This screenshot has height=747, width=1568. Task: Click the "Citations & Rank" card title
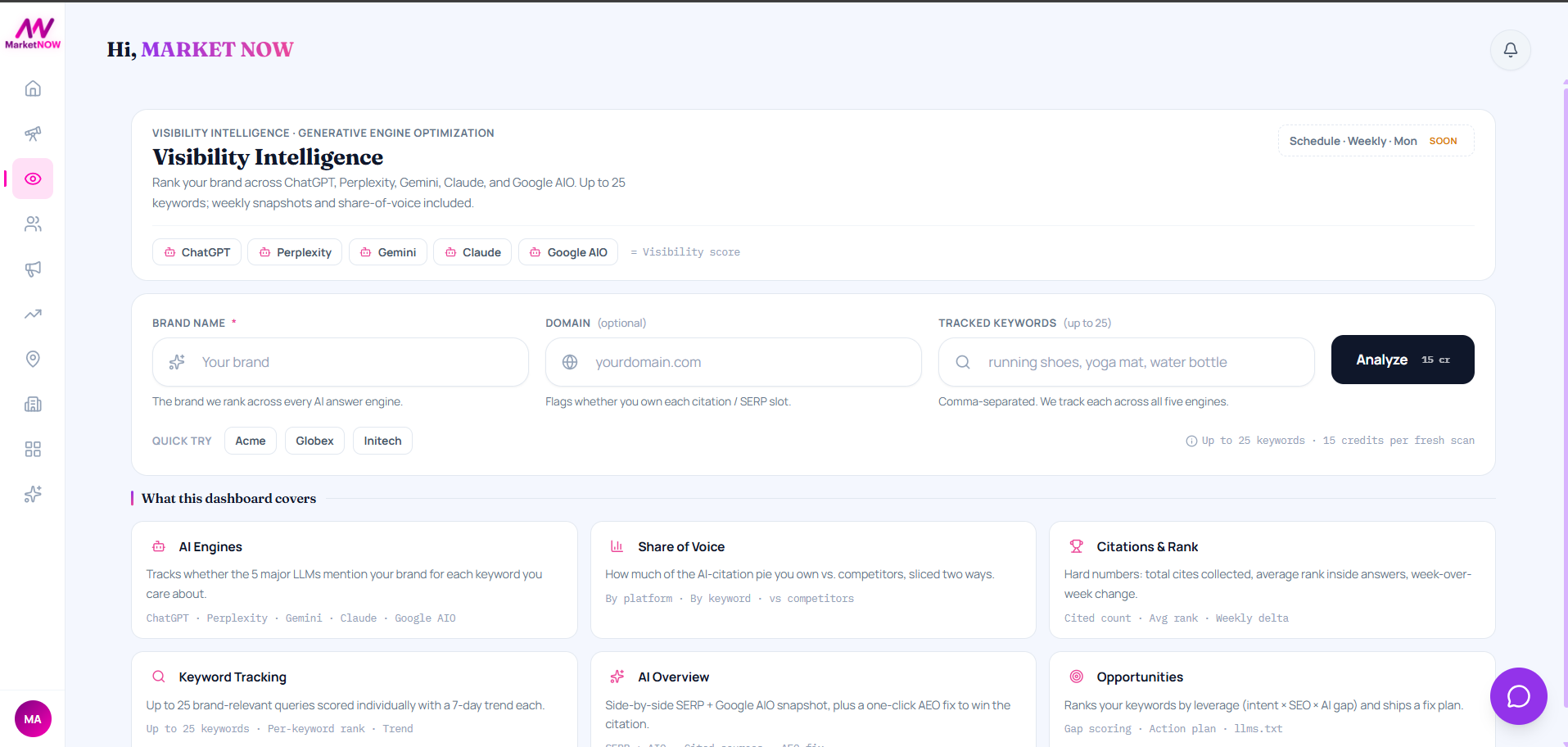1147,547
